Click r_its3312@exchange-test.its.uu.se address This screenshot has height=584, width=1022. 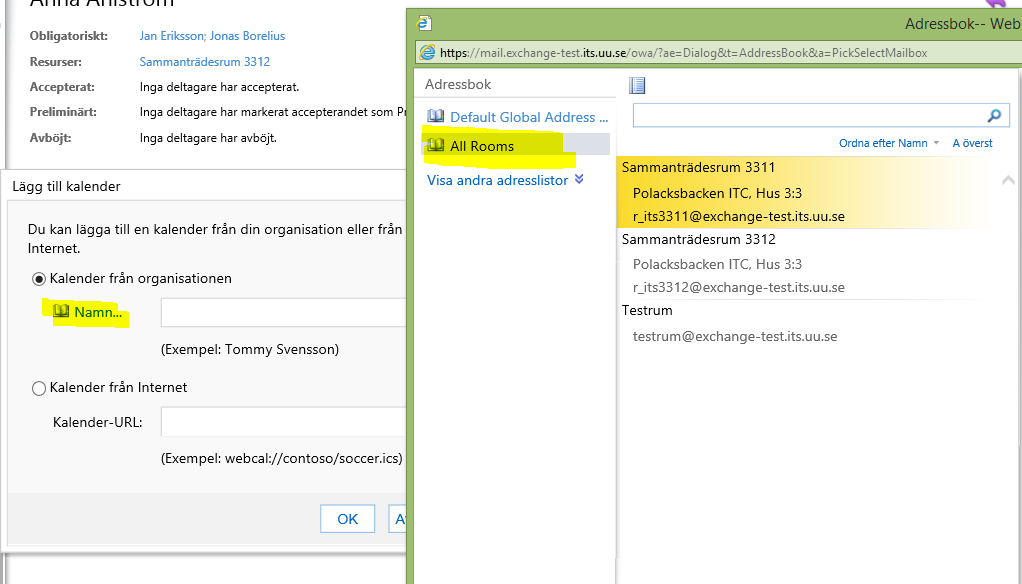click(738, 287)
